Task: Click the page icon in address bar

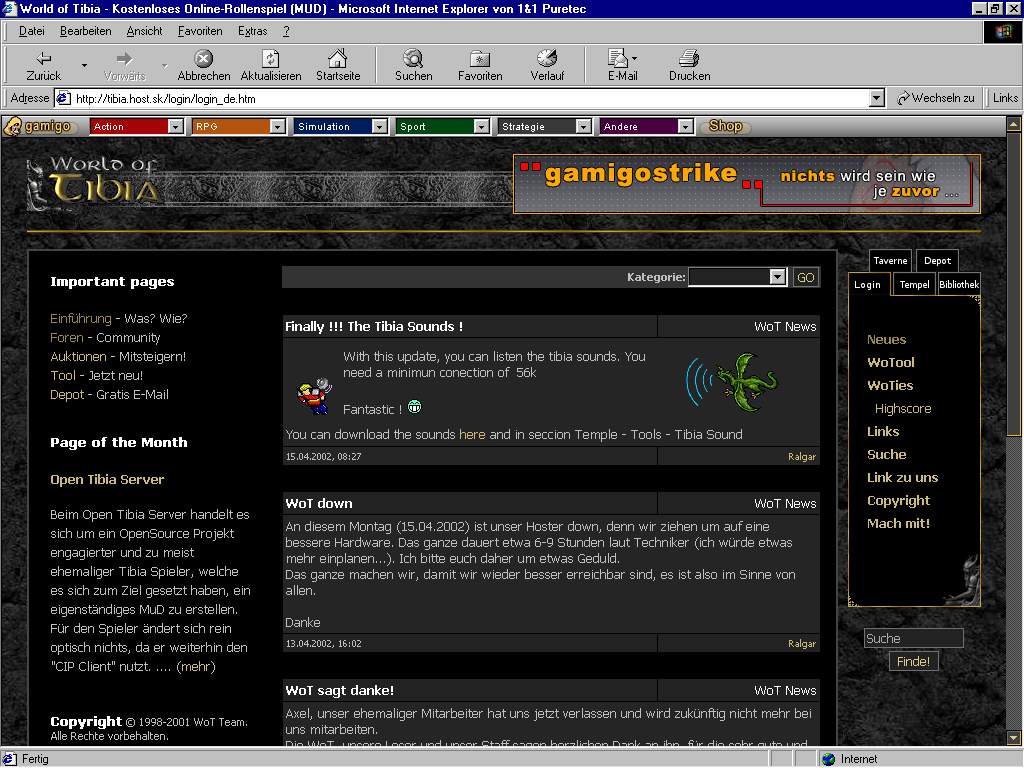Action: click(x=63, y=99)
